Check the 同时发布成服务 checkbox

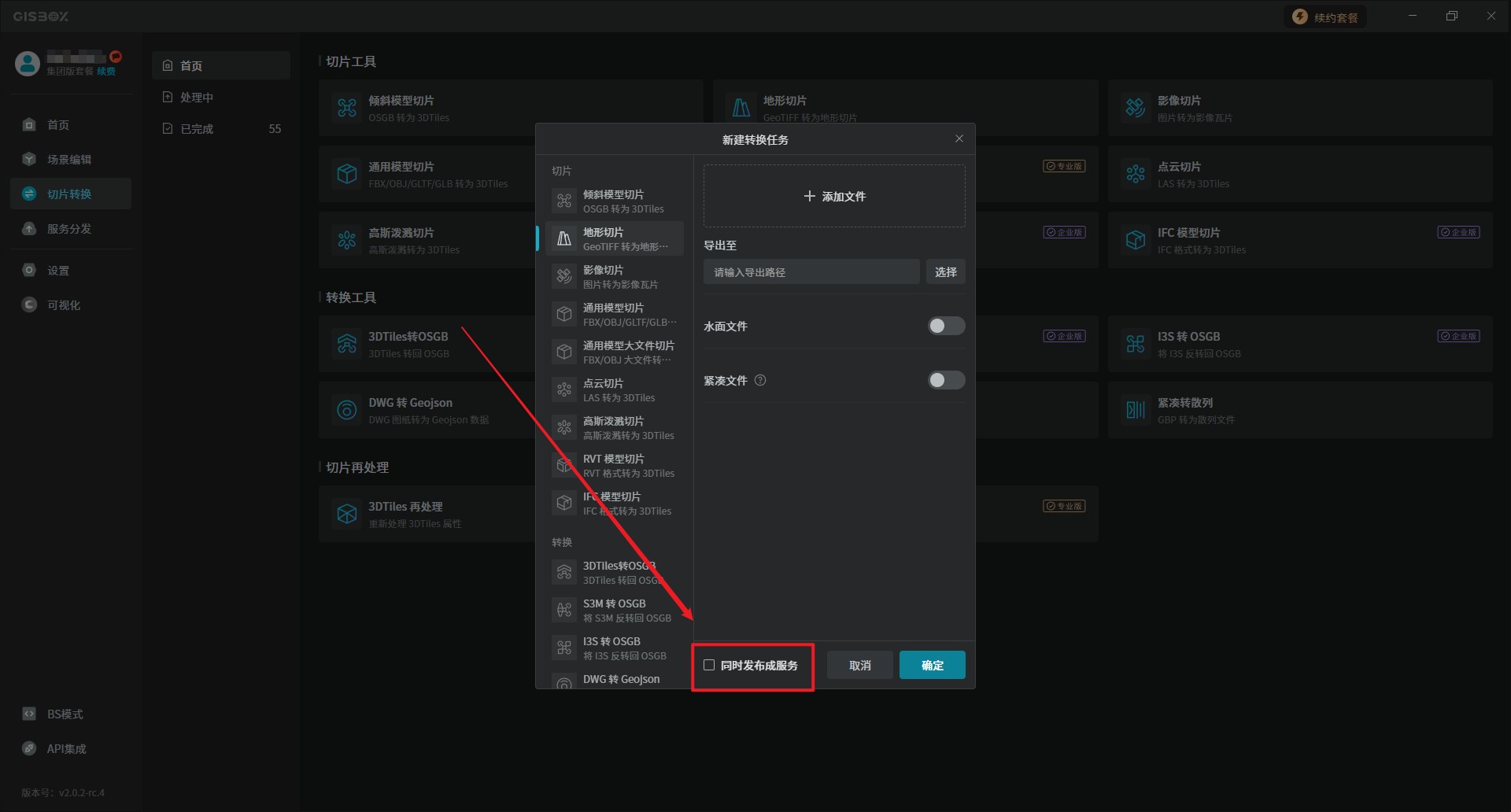tap(709, 666)
